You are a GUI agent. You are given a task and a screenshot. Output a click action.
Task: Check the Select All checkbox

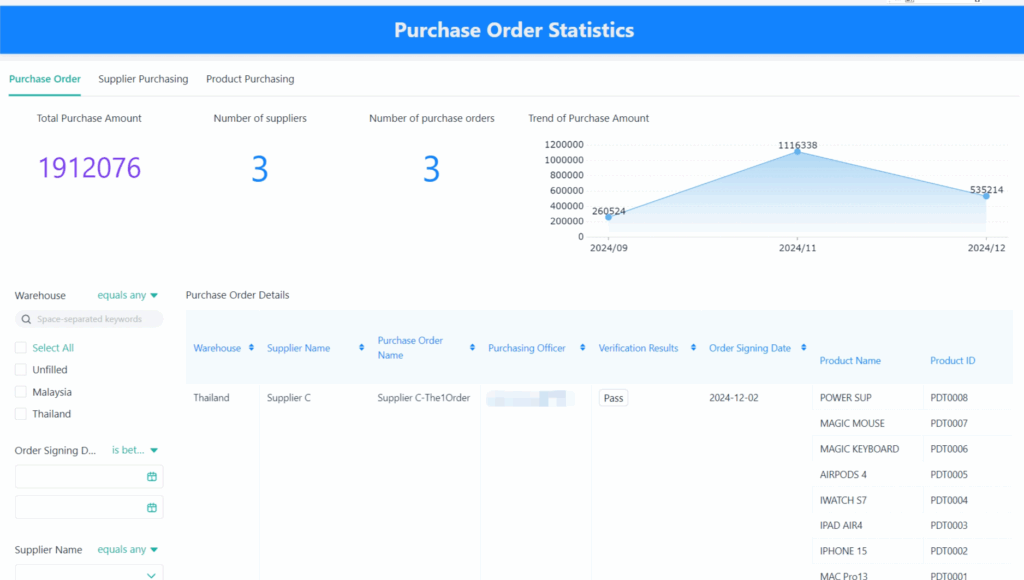tap(21, 348)
